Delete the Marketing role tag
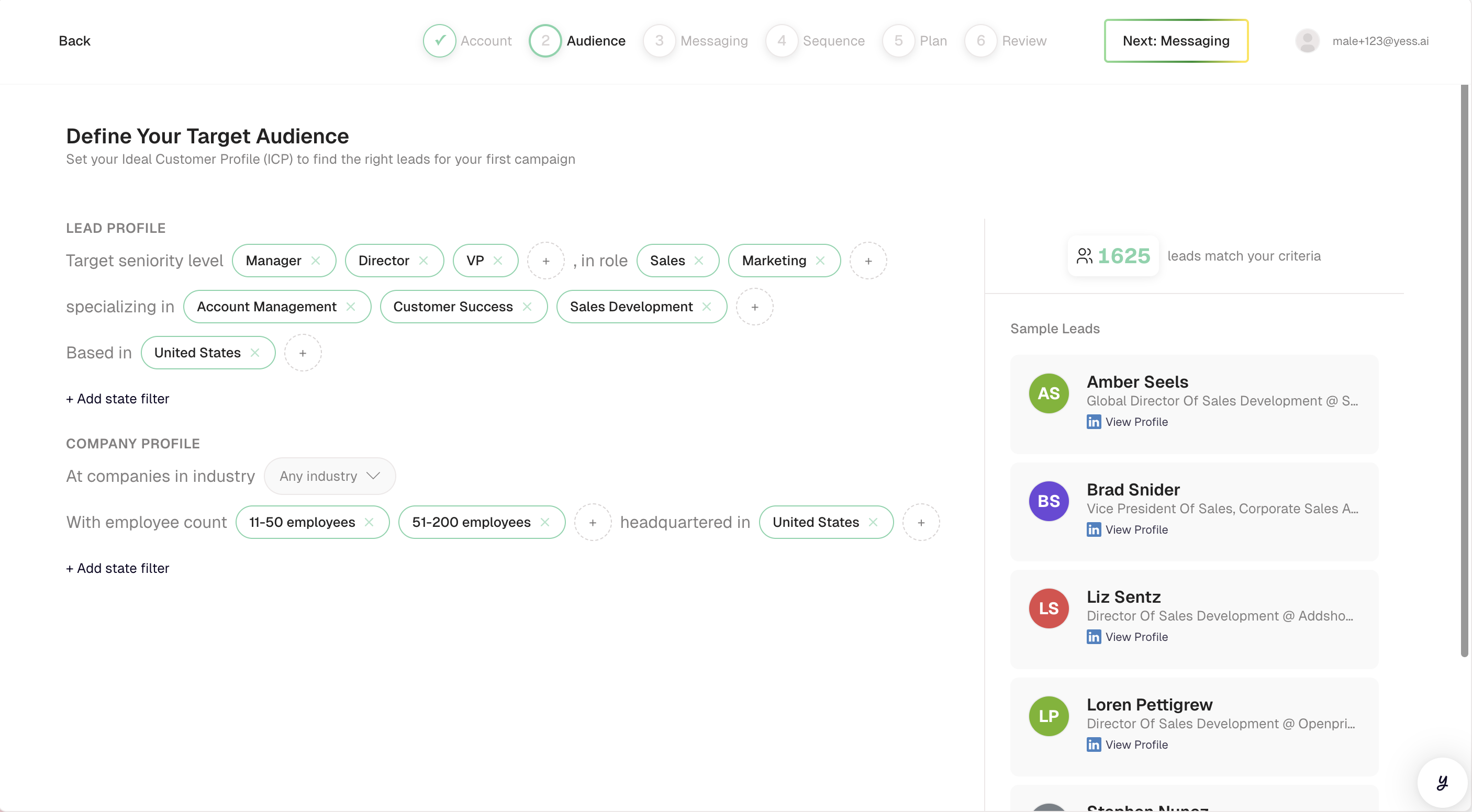The width and height of the screenshot is (1472, 812). tap(820, 261)
